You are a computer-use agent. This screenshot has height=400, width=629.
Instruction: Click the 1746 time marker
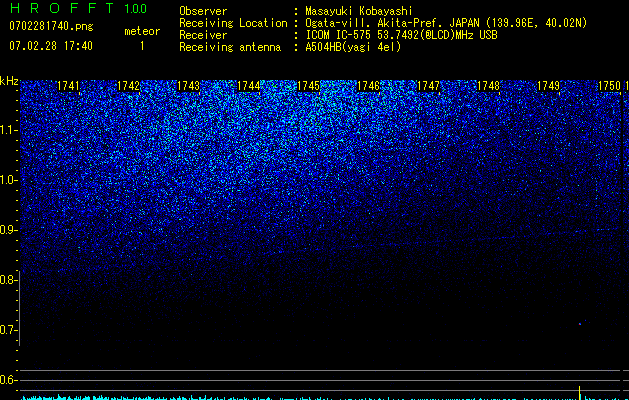point(368,86)
